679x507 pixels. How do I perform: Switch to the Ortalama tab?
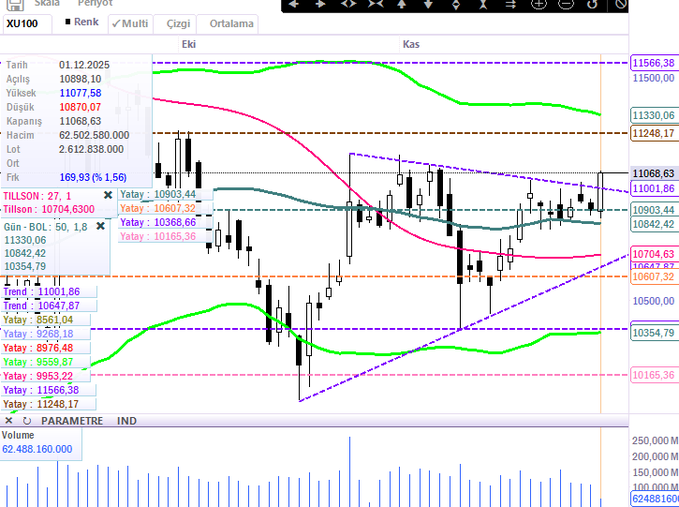(232, 24)
